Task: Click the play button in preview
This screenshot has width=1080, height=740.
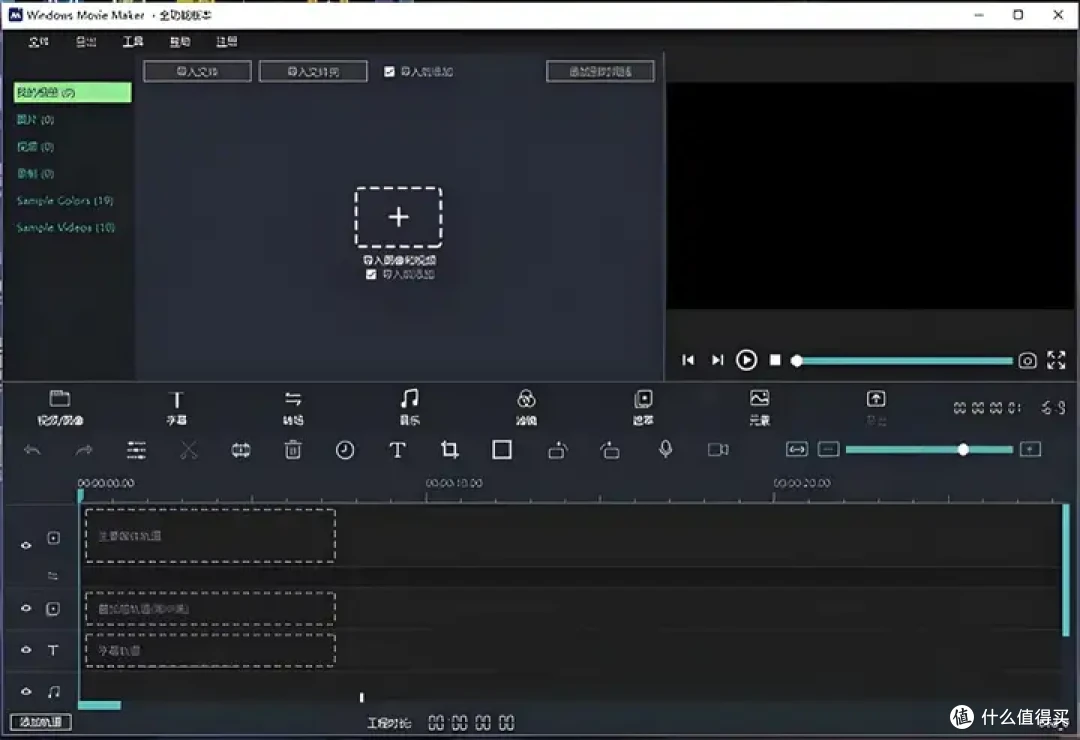Action: coord(746,360)
